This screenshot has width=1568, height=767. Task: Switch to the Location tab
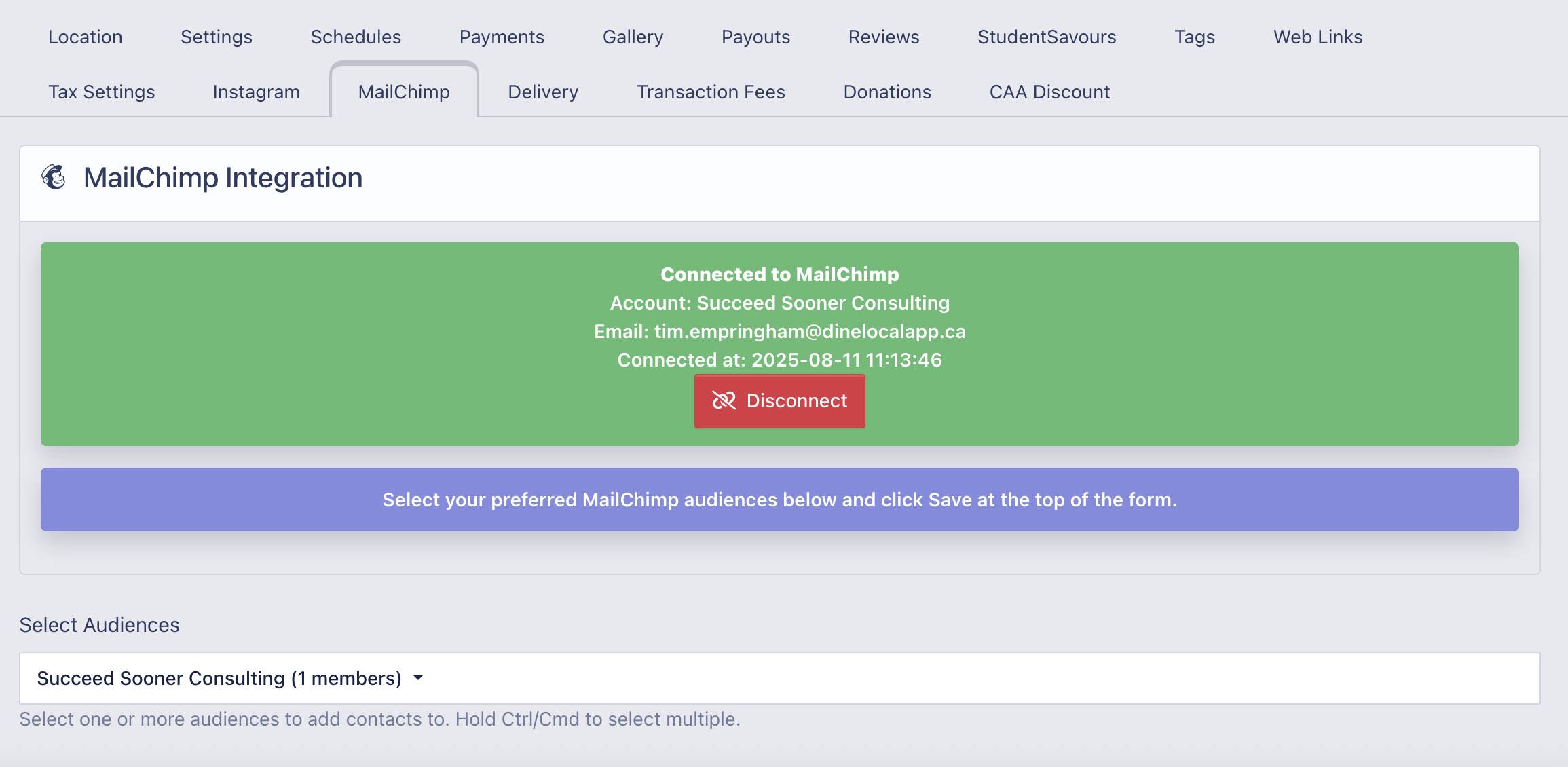pos(85,37)
